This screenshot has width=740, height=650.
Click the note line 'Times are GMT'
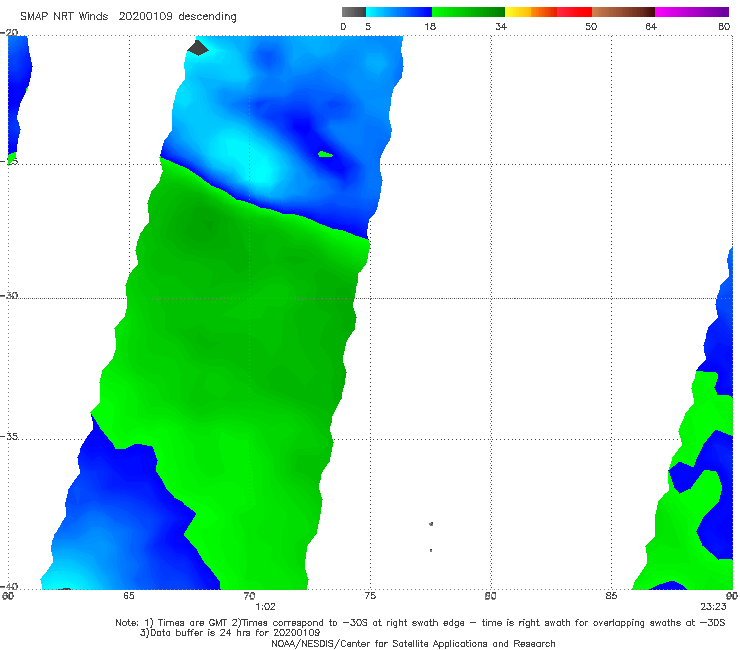[x=193, y=623]
